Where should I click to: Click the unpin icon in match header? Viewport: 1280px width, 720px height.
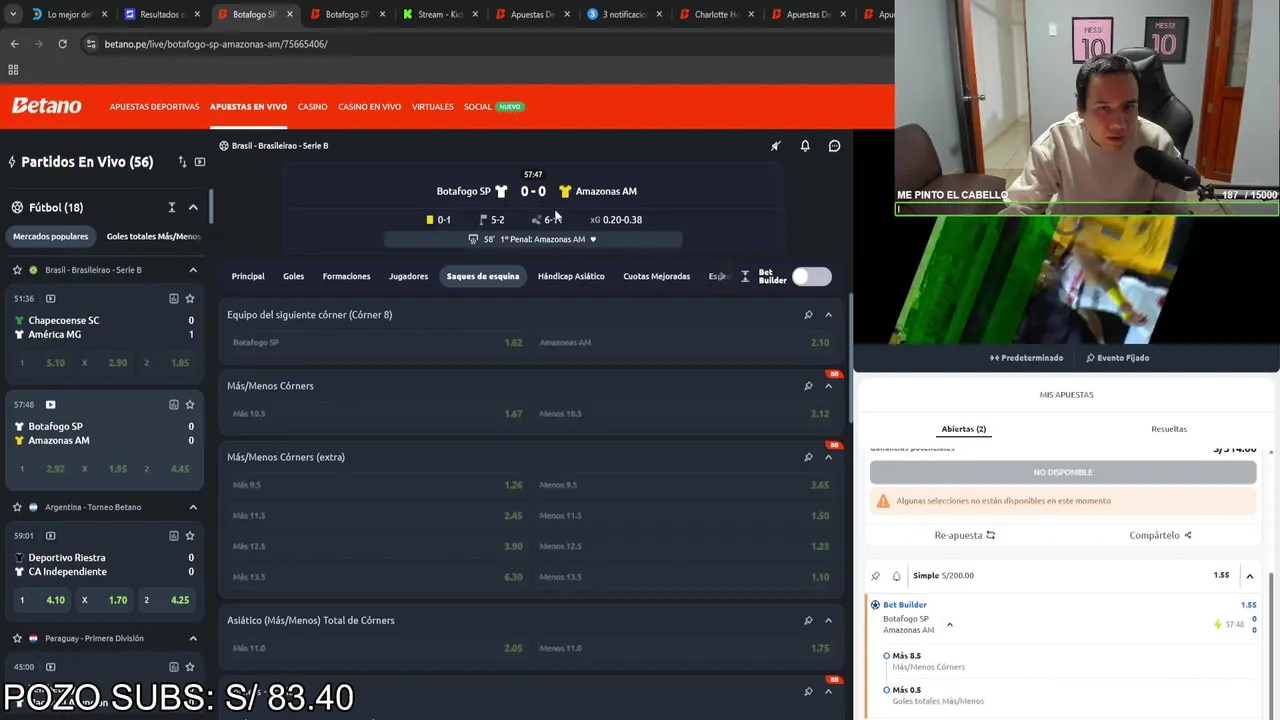pos(775,146)
